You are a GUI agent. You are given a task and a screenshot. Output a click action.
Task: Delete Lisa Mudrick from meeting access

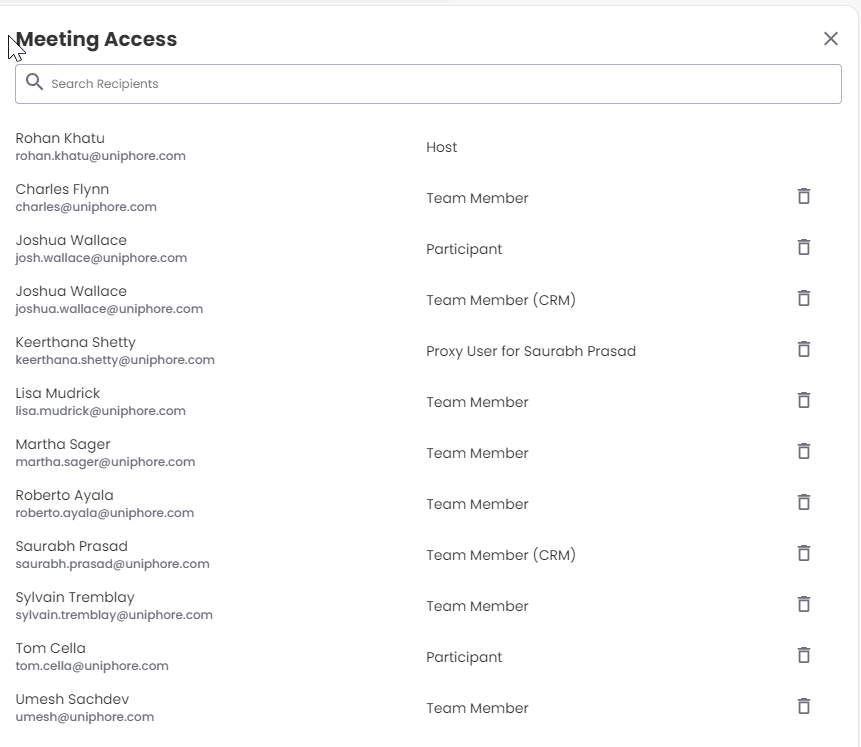804,400
